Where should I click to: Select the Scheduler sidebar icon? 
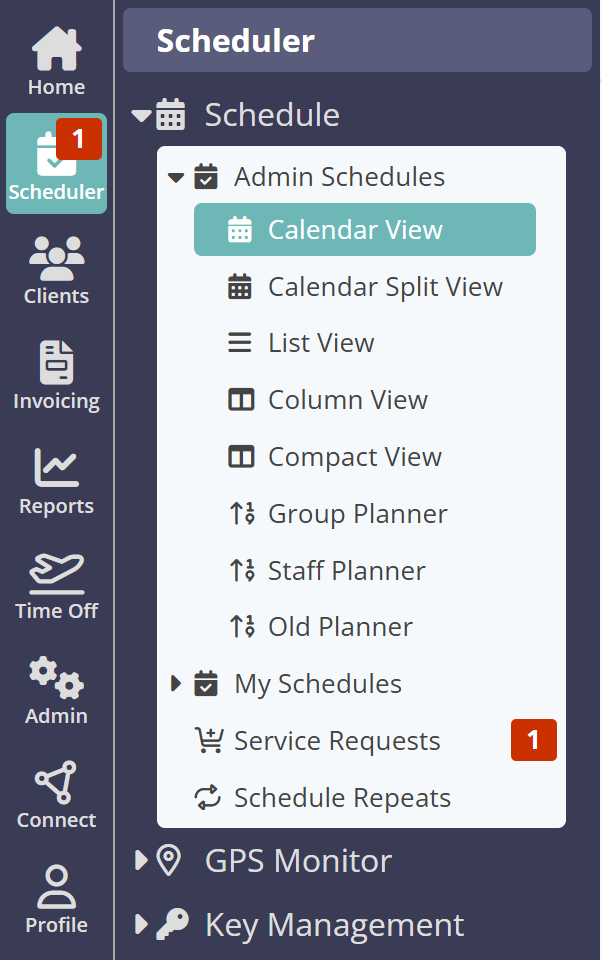point(56,164)
